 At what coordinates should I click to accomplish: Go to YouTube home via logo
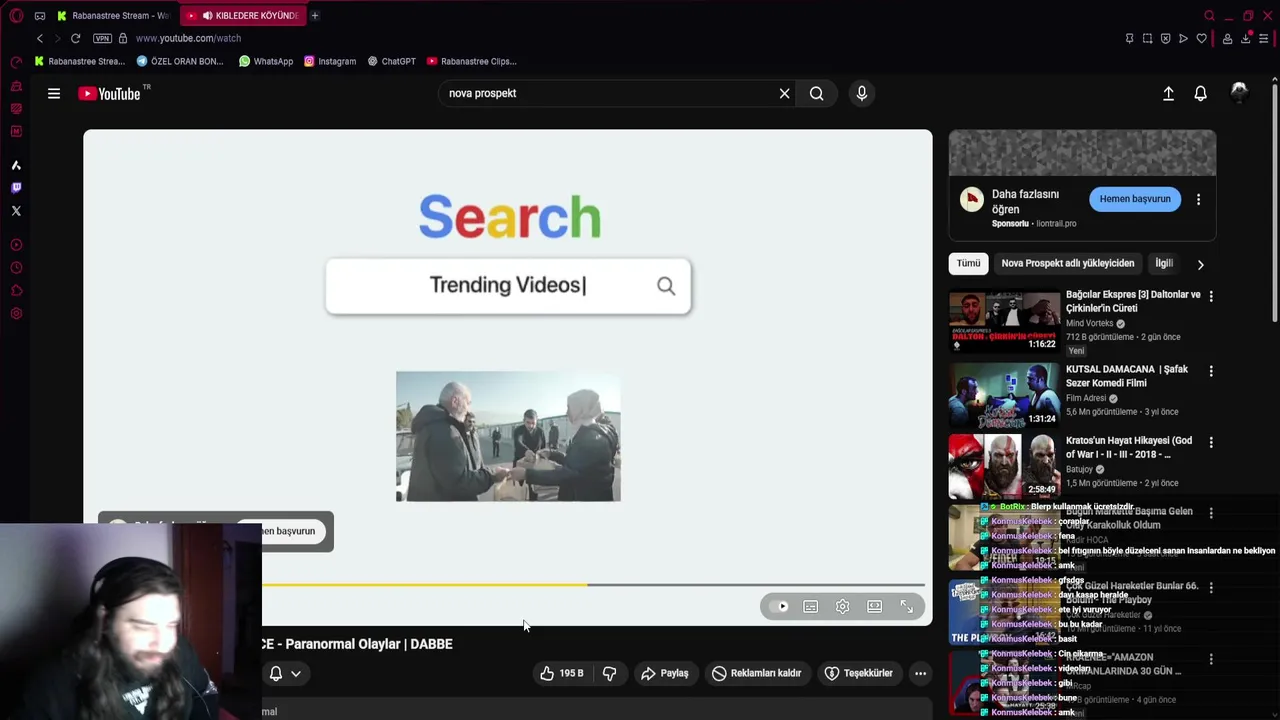pyautogui.click(x=108, y=93)
